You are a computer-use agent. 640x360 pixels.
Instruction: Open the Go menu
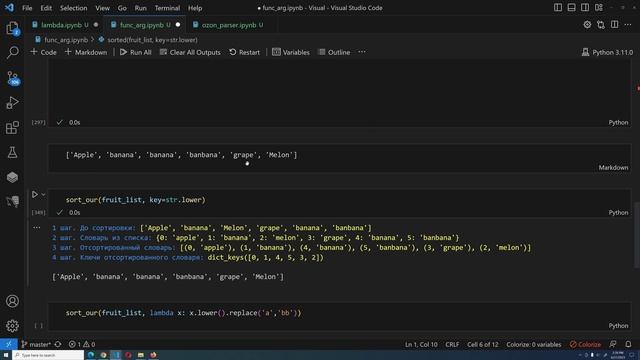point(122,8)
